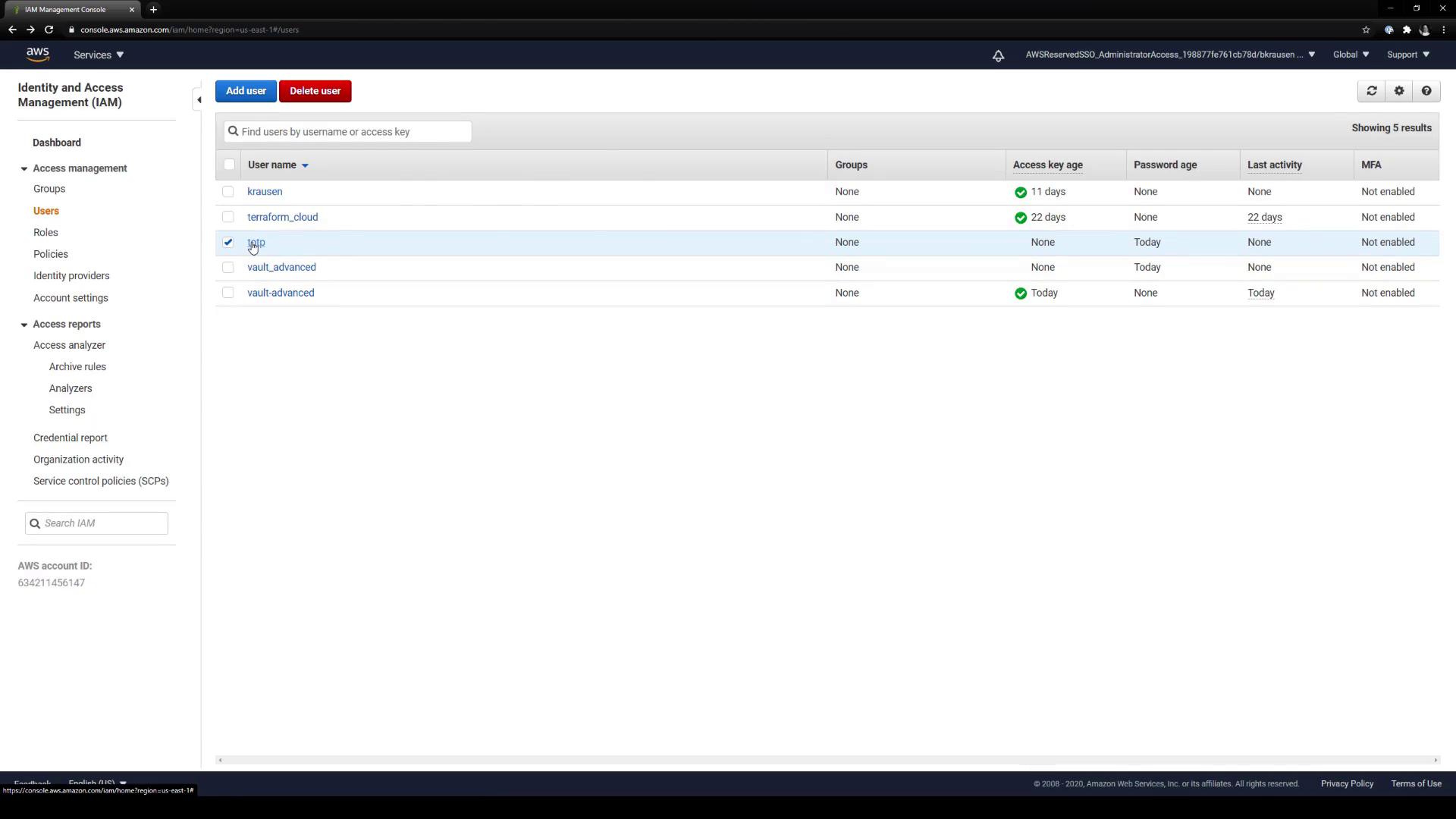This screenshot has height=819, width=1456.
Task: Click the help question mark icon
Action: 1426,91
